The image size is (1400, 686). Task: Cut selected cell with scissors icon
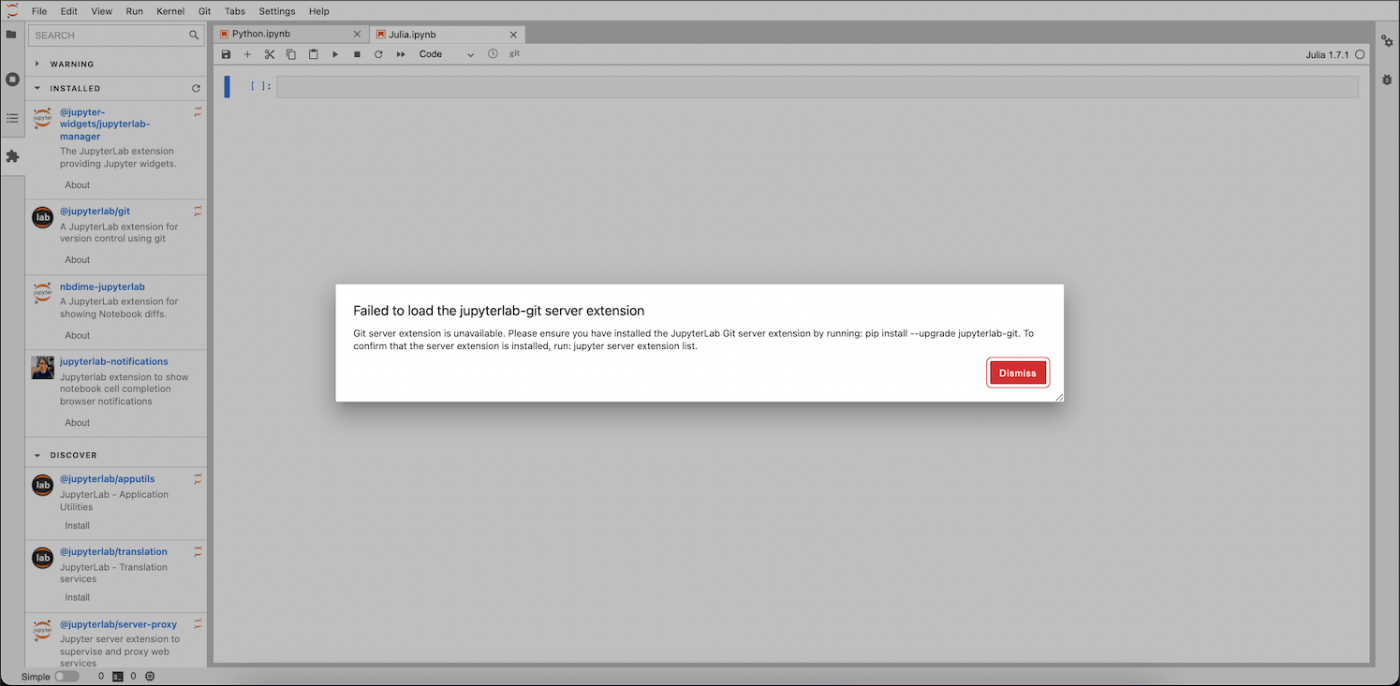269,54
